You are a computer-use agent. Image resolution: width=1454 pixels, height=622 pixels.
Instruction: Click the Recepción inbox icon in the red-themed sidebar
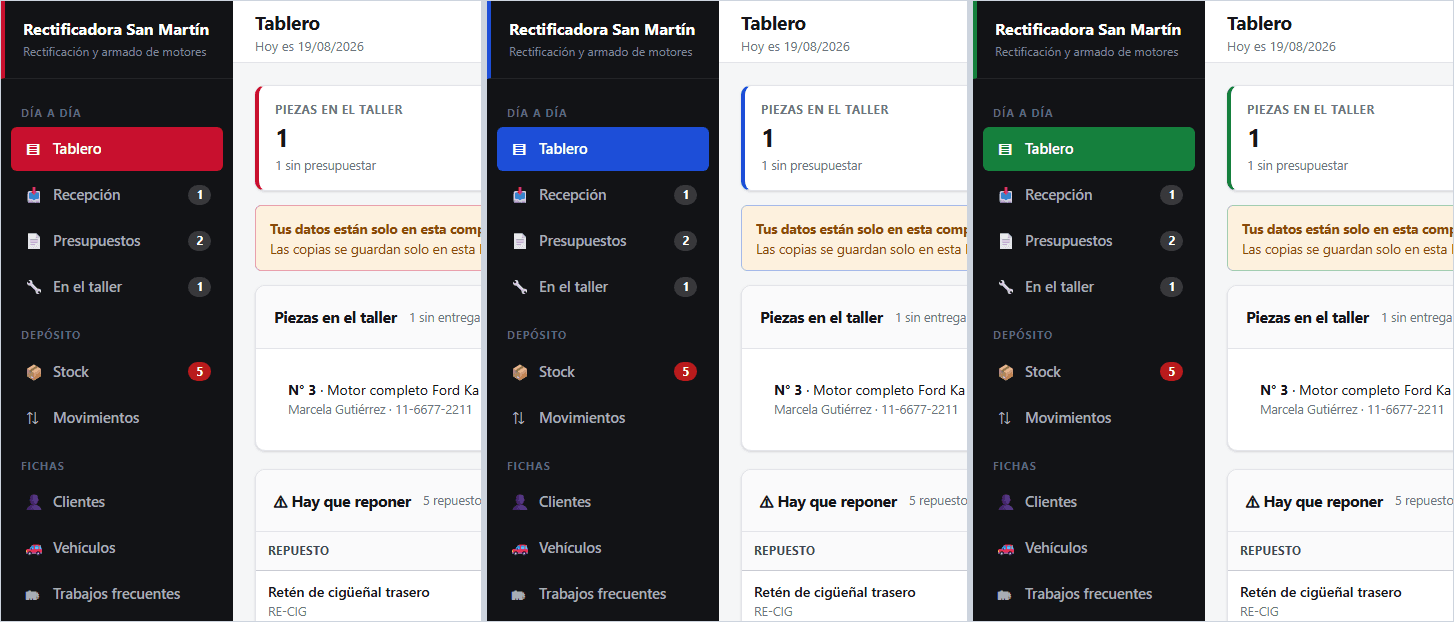tap(33, 195)
